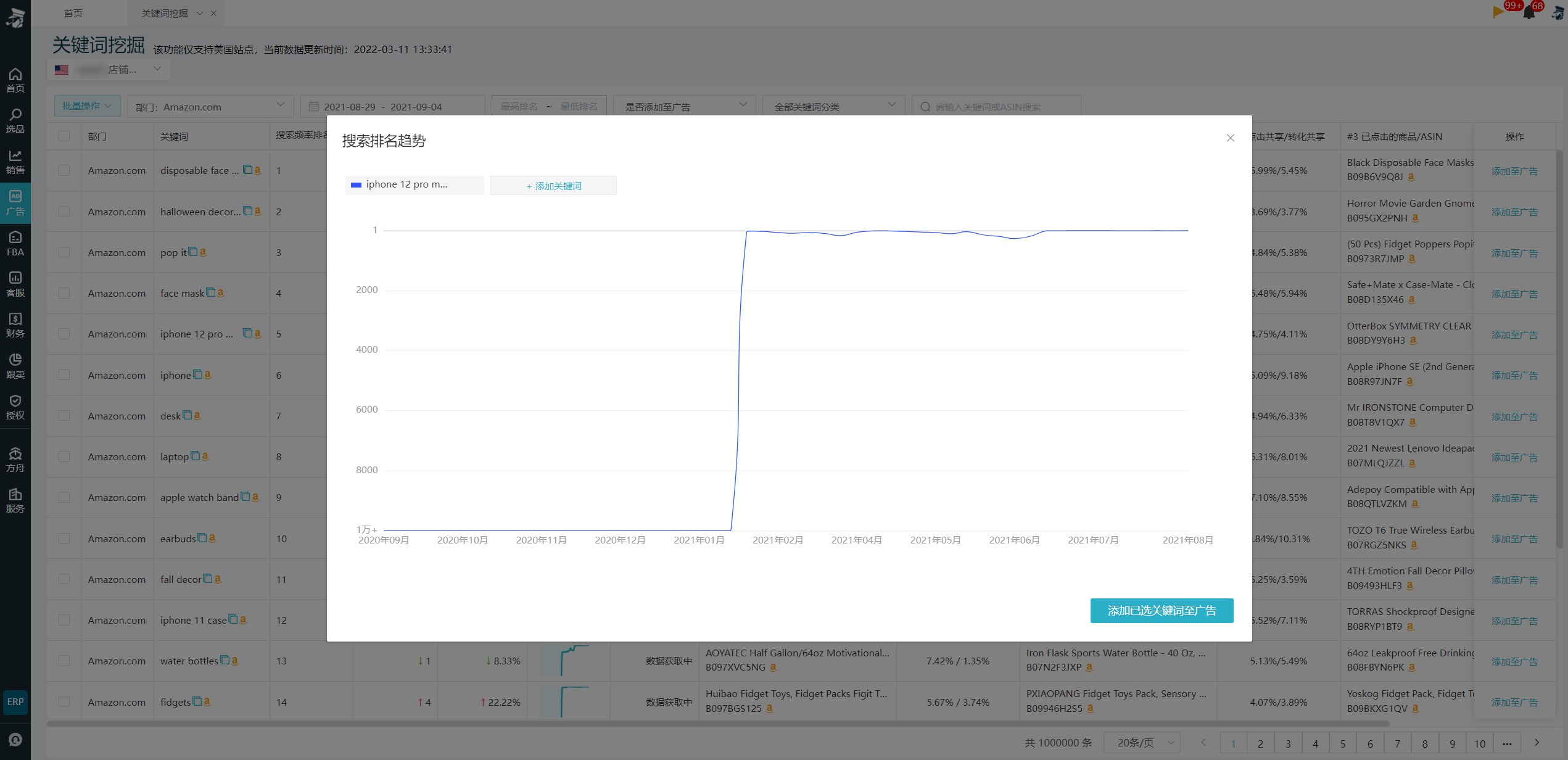
Task: Toggle 'iphone 12 pro m...' legend color swatch
Action: [x=356, y=184]
